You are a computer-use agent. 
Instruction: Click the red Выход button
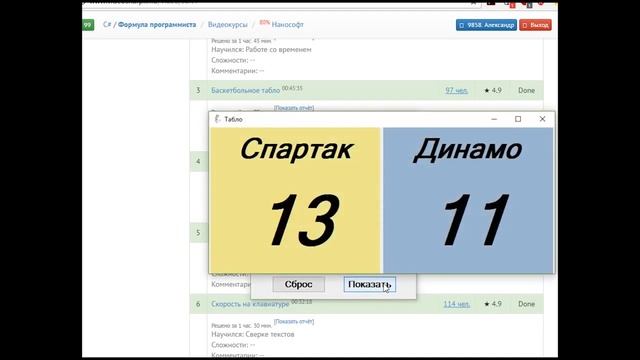tap(535, 25)
